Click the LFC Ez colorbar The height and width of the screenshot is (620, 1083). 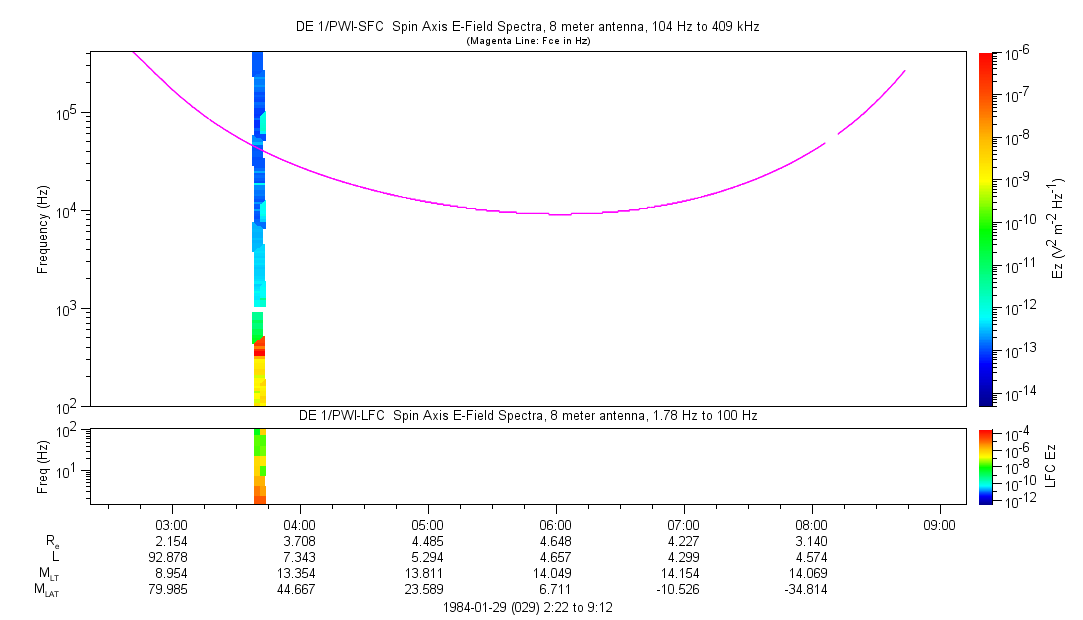[986, 466]
